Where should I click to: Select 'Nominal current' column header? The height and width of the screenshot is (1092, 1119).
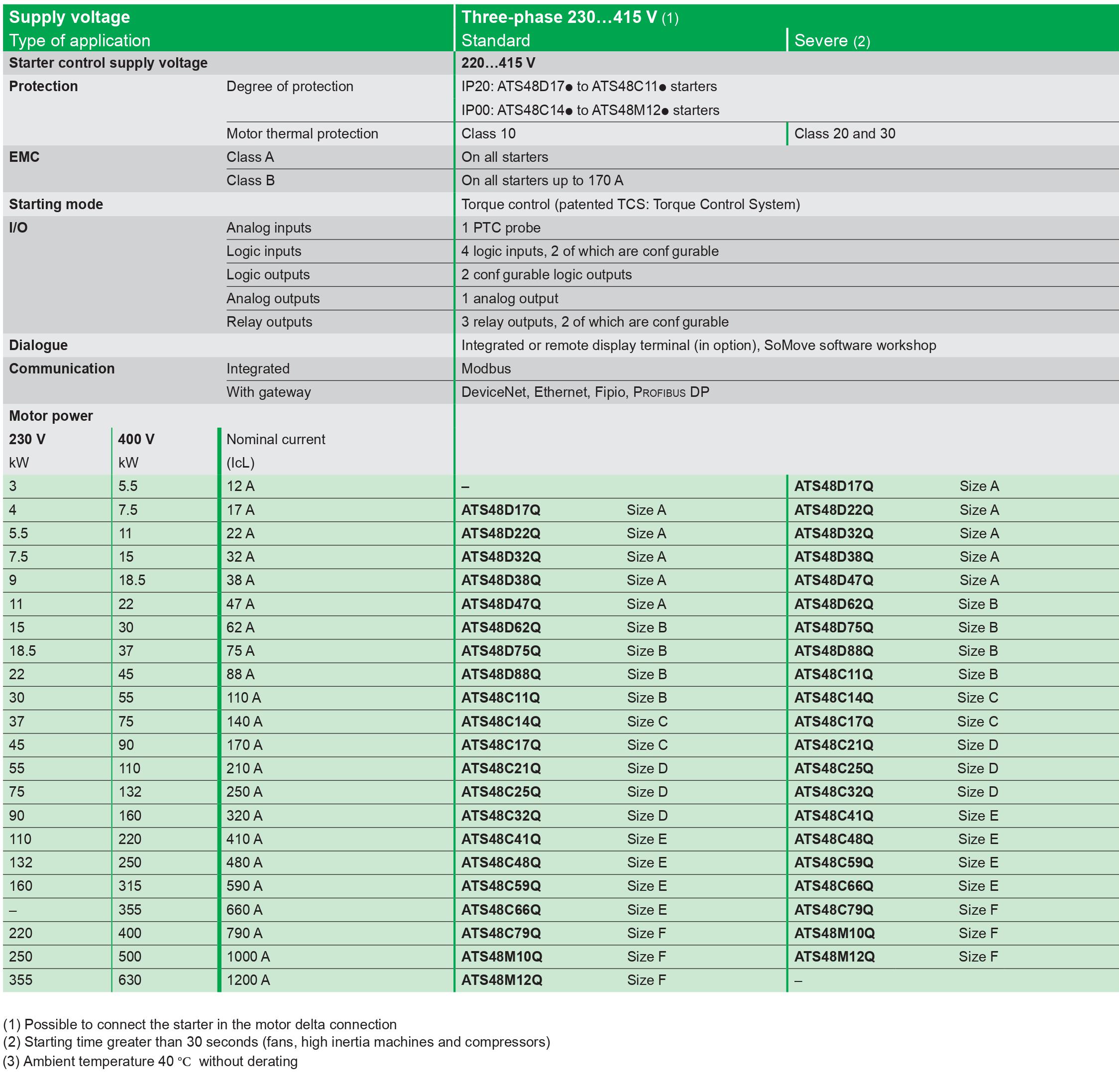(276, 439)
